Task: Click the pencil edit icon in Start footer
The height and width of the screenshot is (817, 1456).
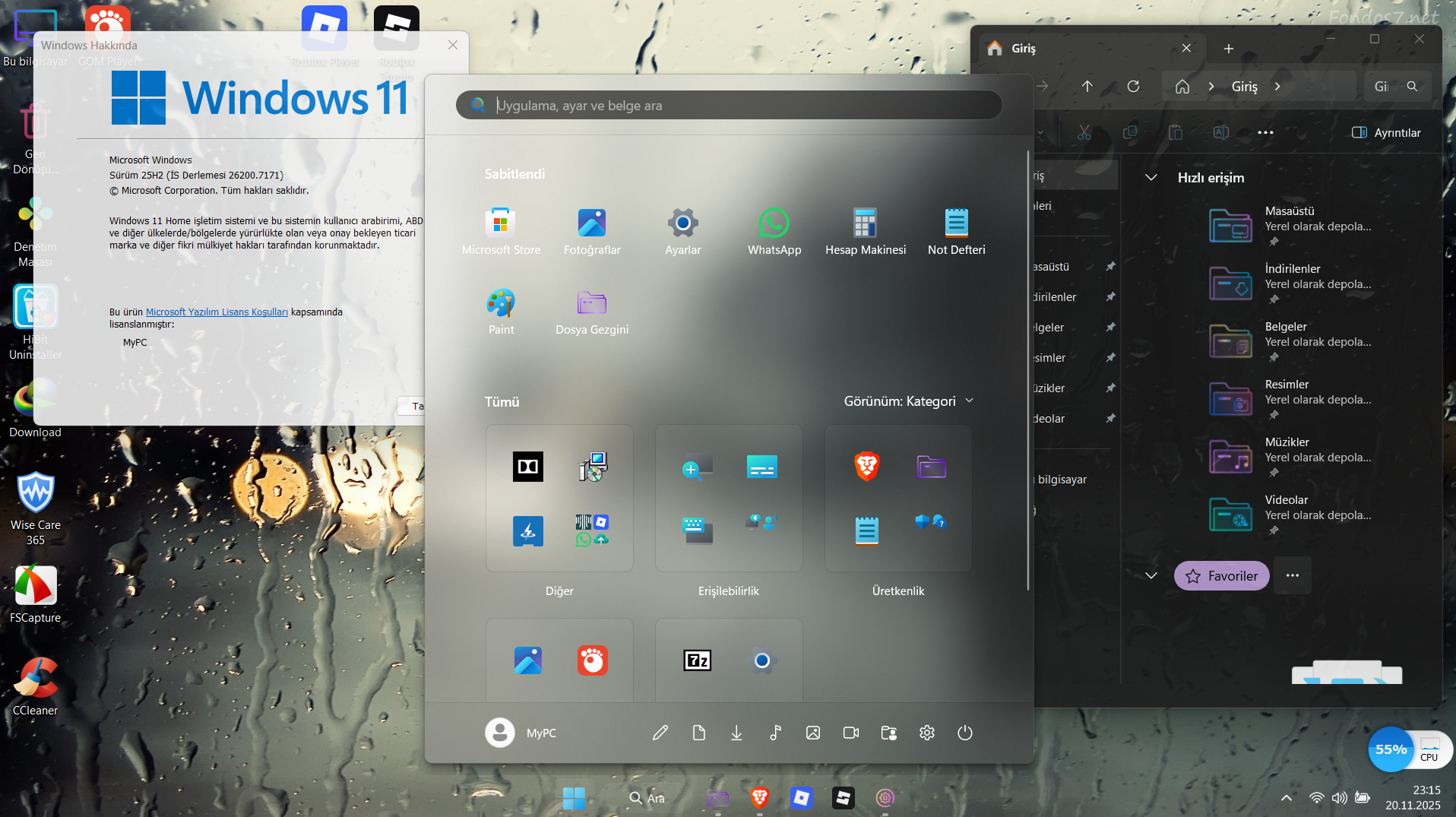Action: pos(660,733)
